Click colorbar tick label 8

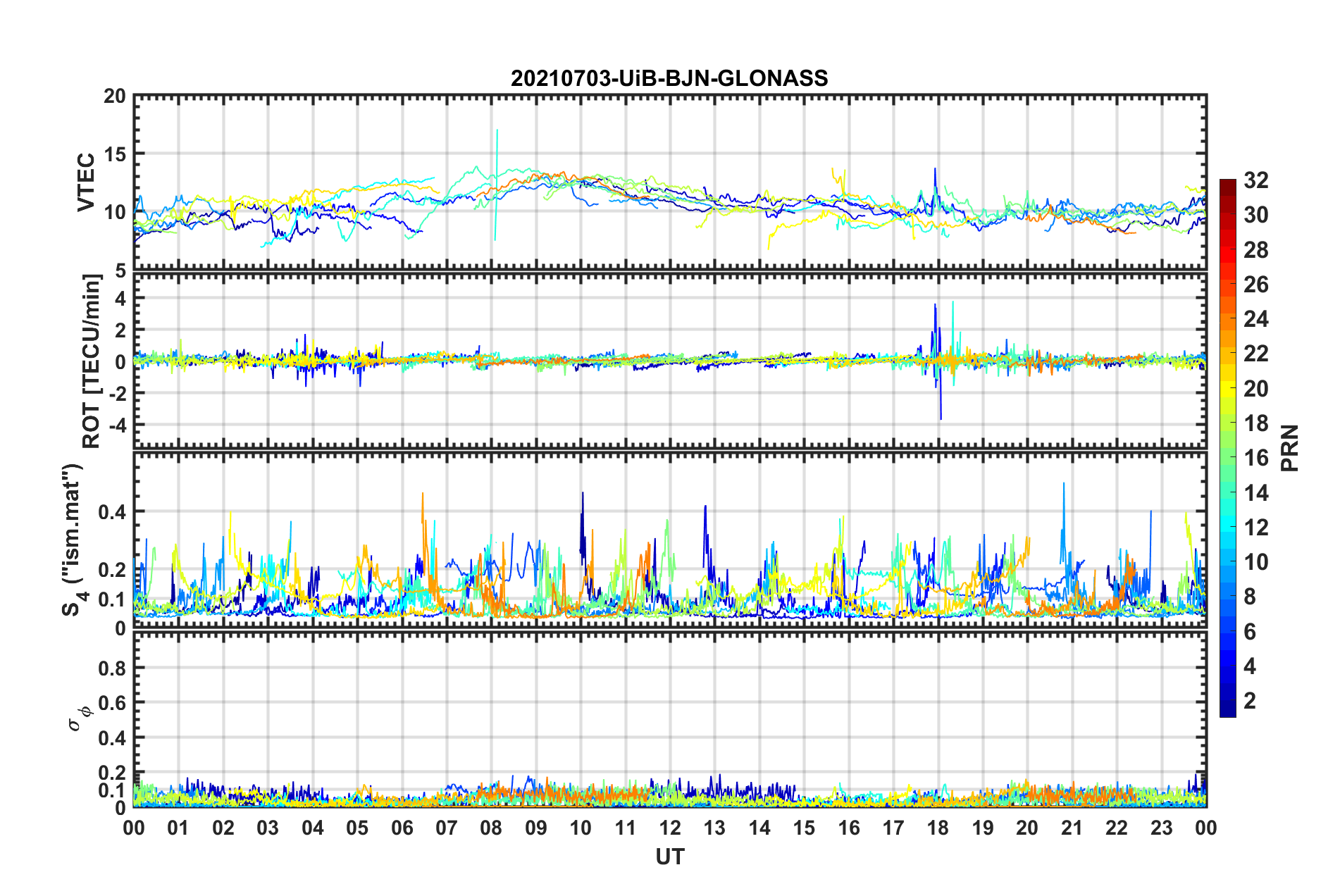tap(1250, 597)
